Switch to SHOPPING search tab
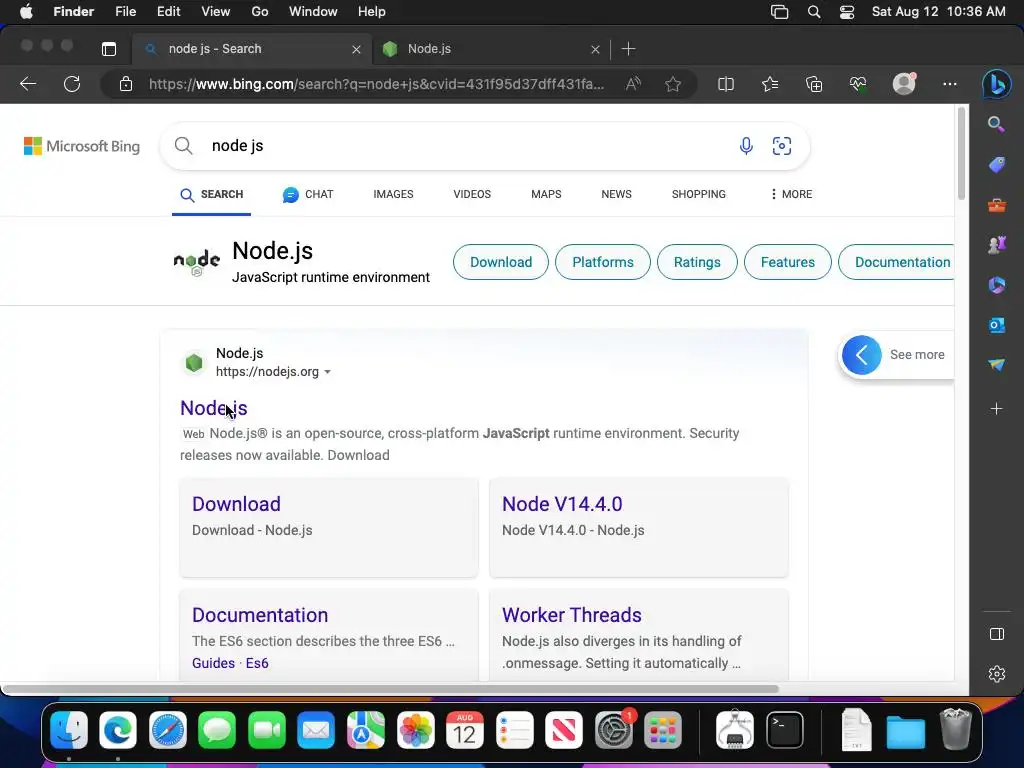 click(699, 194)
